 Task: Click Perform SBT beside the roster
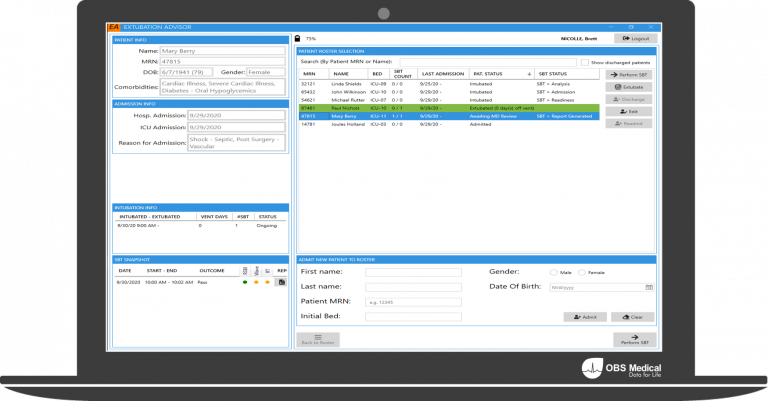(629, 75)
